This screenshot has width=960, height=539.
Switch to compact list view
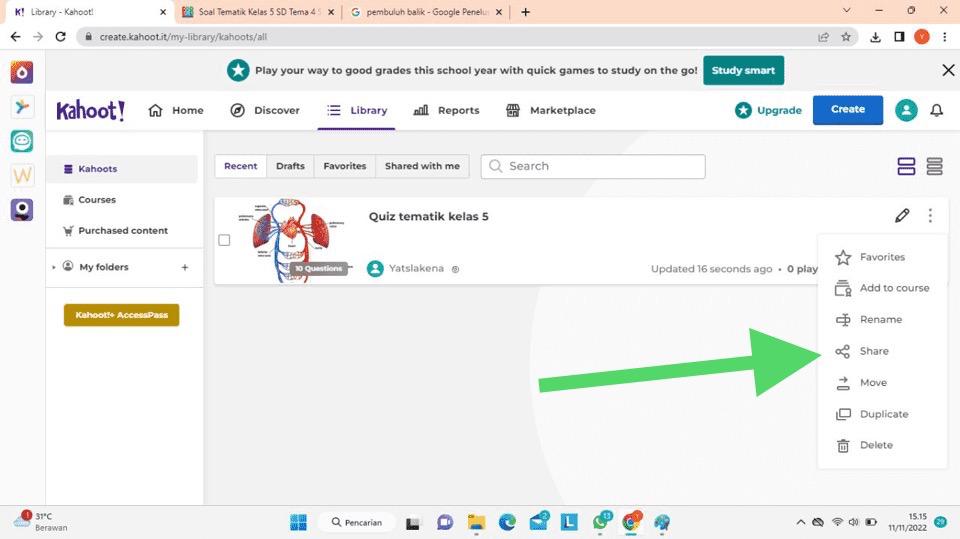pyautogui.click(x=934, y=166)
